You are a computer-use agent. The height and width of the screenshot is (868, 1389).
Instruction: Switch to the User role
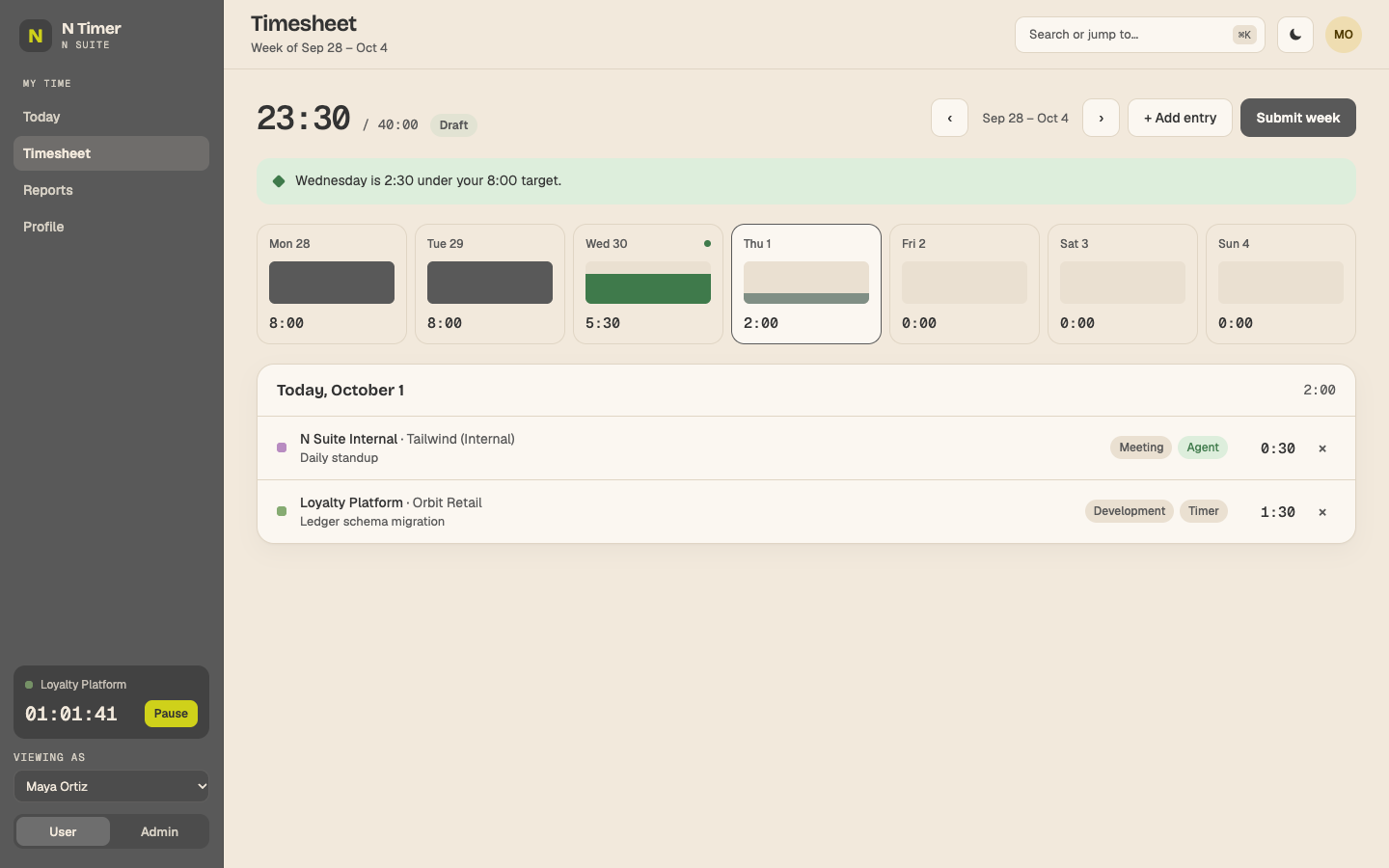click(63, 831)
